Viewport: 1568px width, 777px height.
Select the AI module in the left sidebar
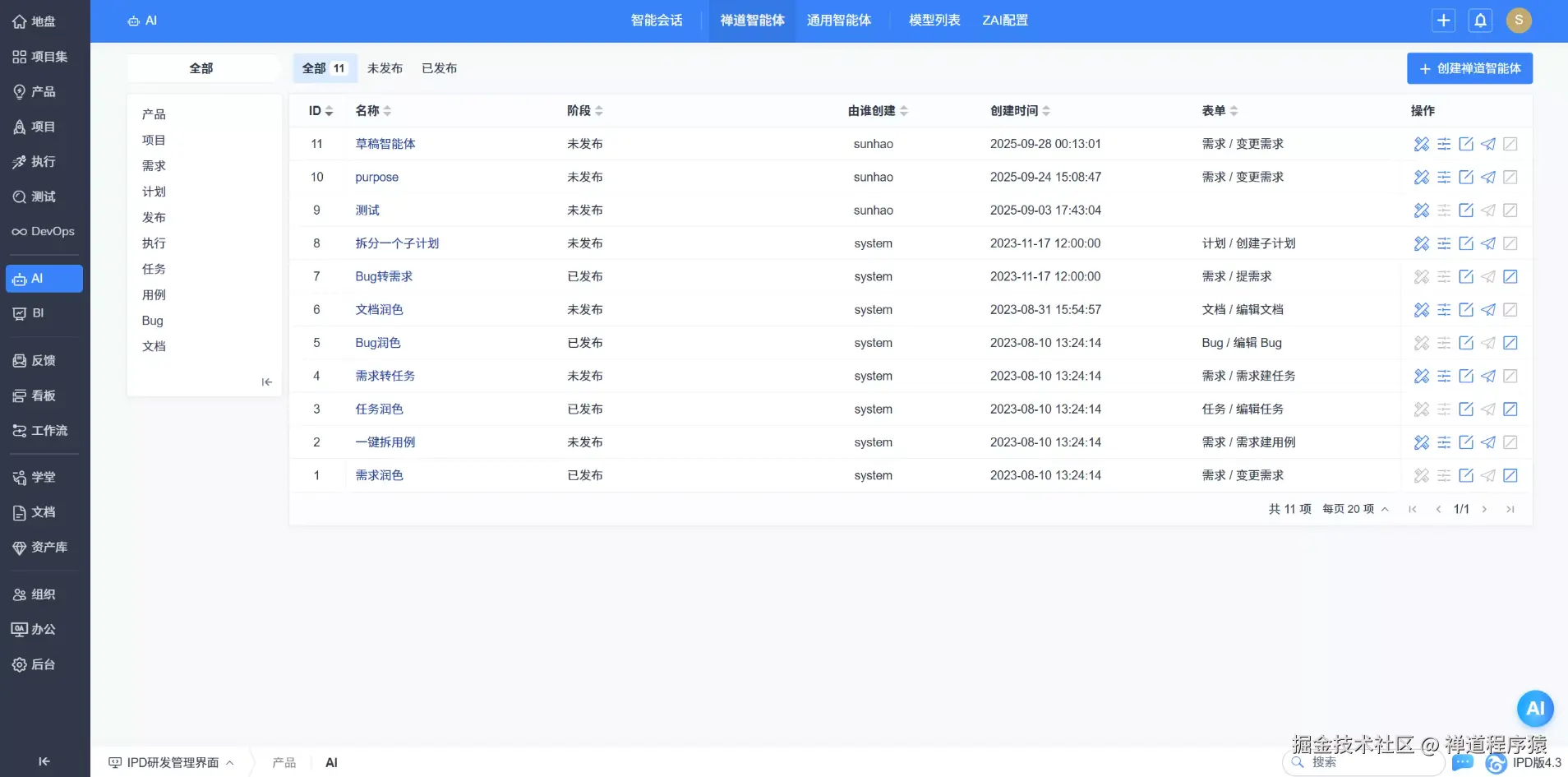44,278
